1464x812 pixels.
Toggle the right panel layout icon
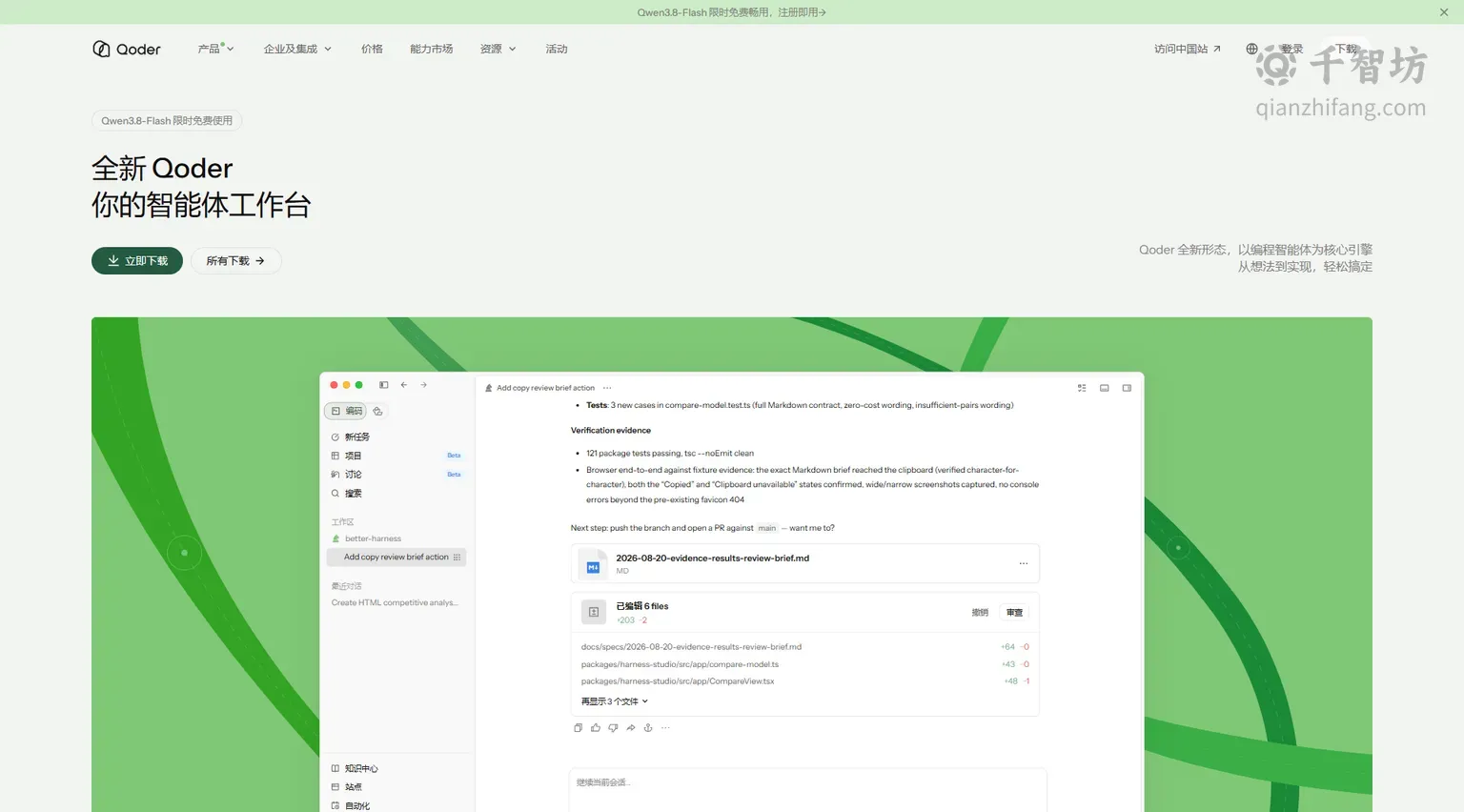pos(1127,388)
